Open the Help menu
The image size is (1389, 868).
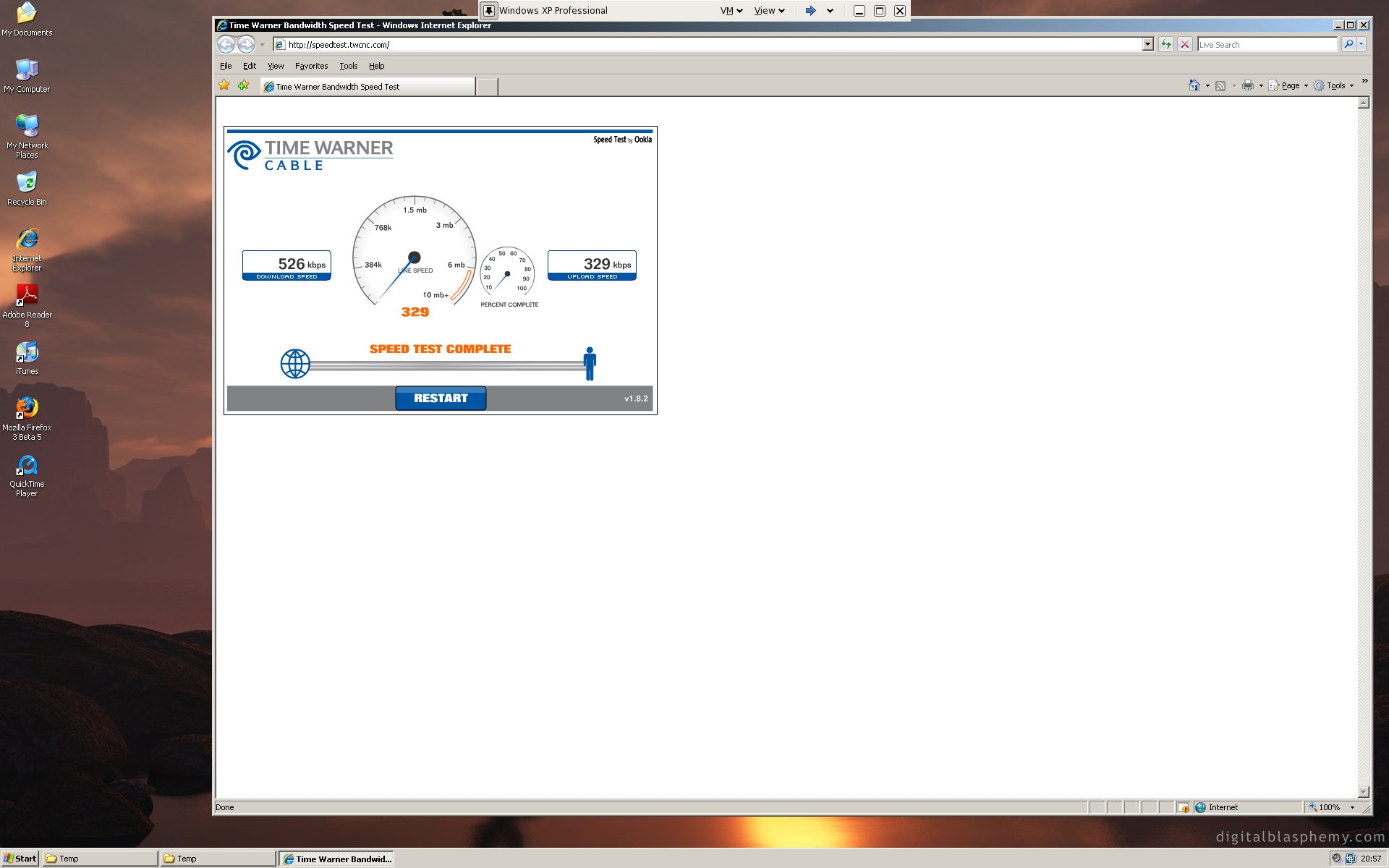coord(377,66)
